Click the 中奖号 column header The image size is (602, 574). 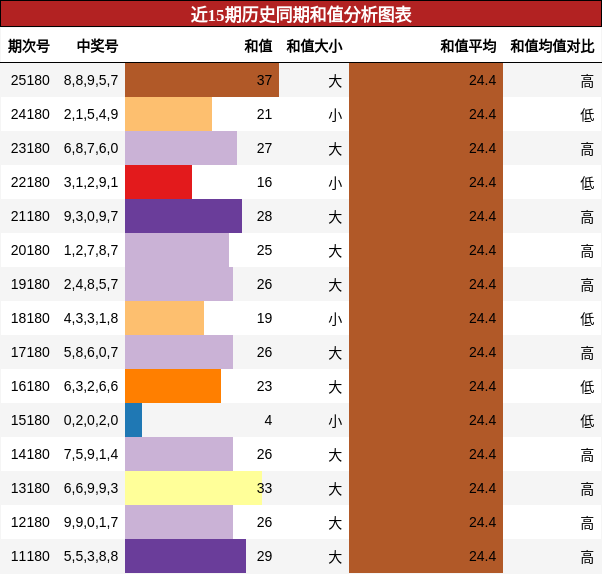(98, 46)
